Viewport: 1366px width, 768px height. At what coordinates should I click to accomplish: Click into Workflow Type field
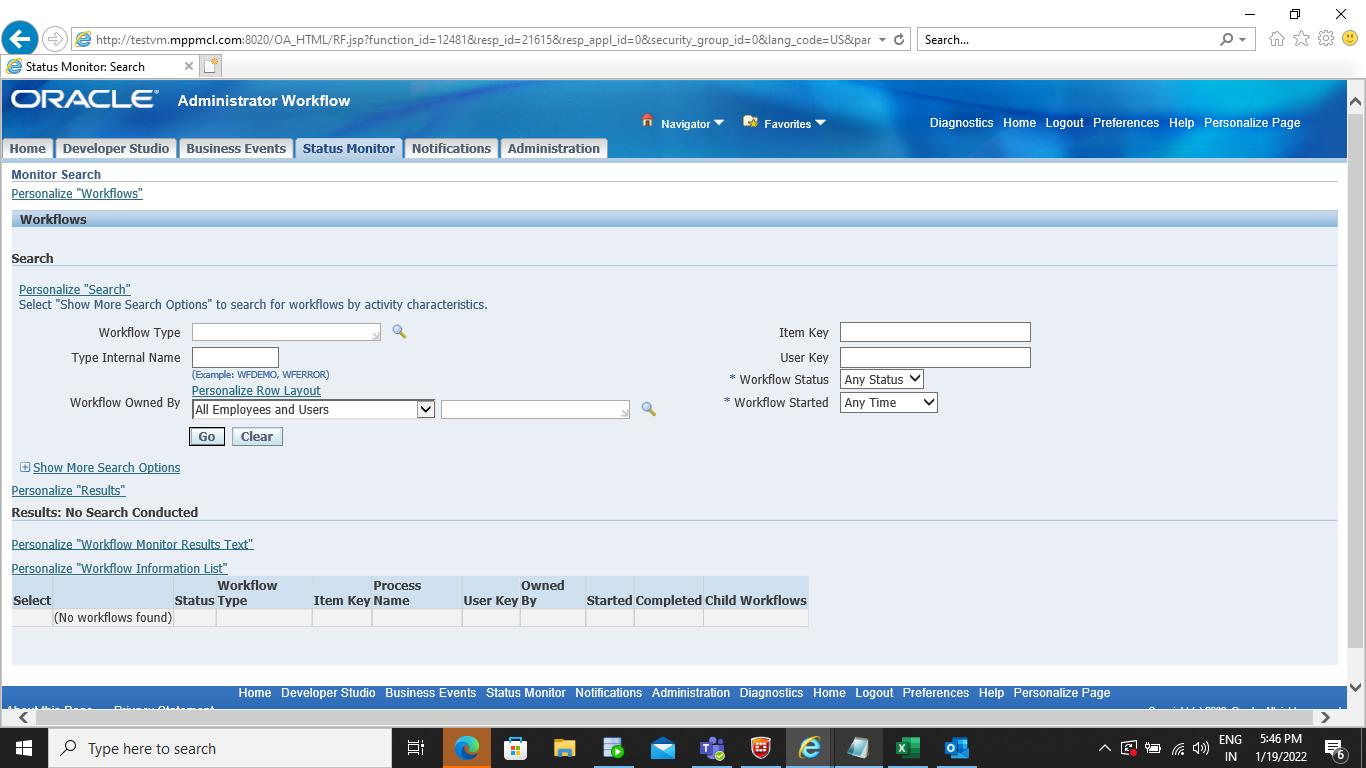(286, 332)
